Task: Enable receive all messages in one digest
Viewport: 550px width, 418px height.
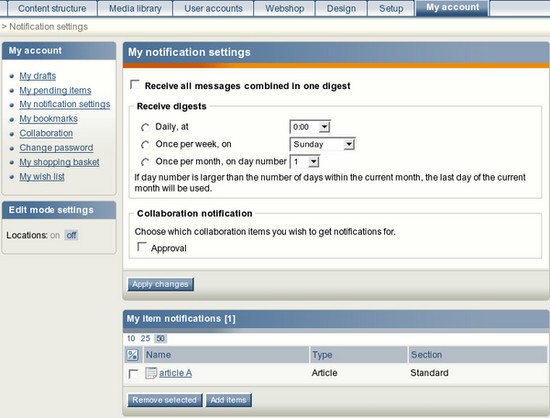Action: click(135, 85)
